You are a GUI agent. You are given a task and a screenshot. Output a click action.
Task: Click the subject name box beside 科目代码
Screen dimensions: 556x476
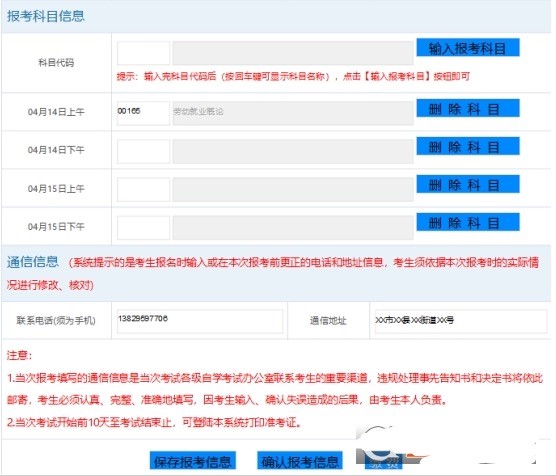coord(293,53)
